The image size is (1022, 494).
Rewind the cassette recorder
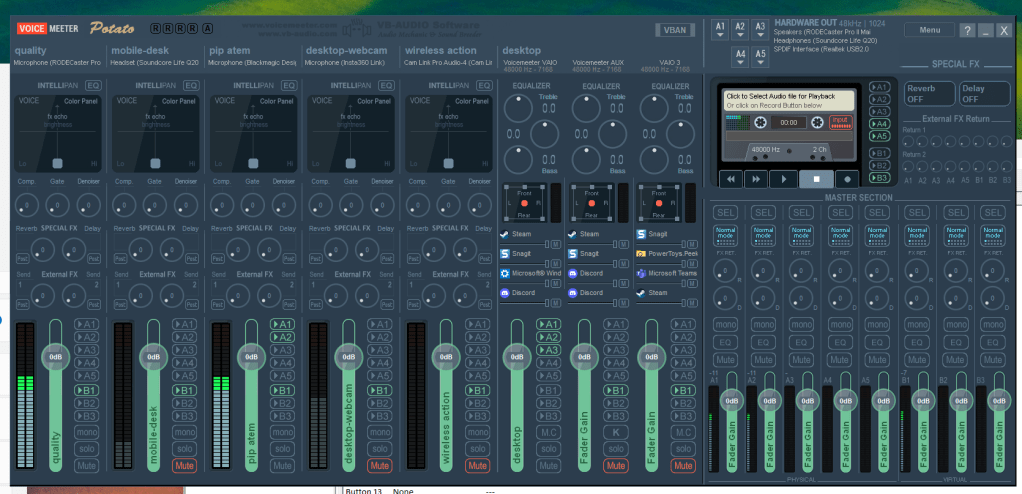click(731, 179)
